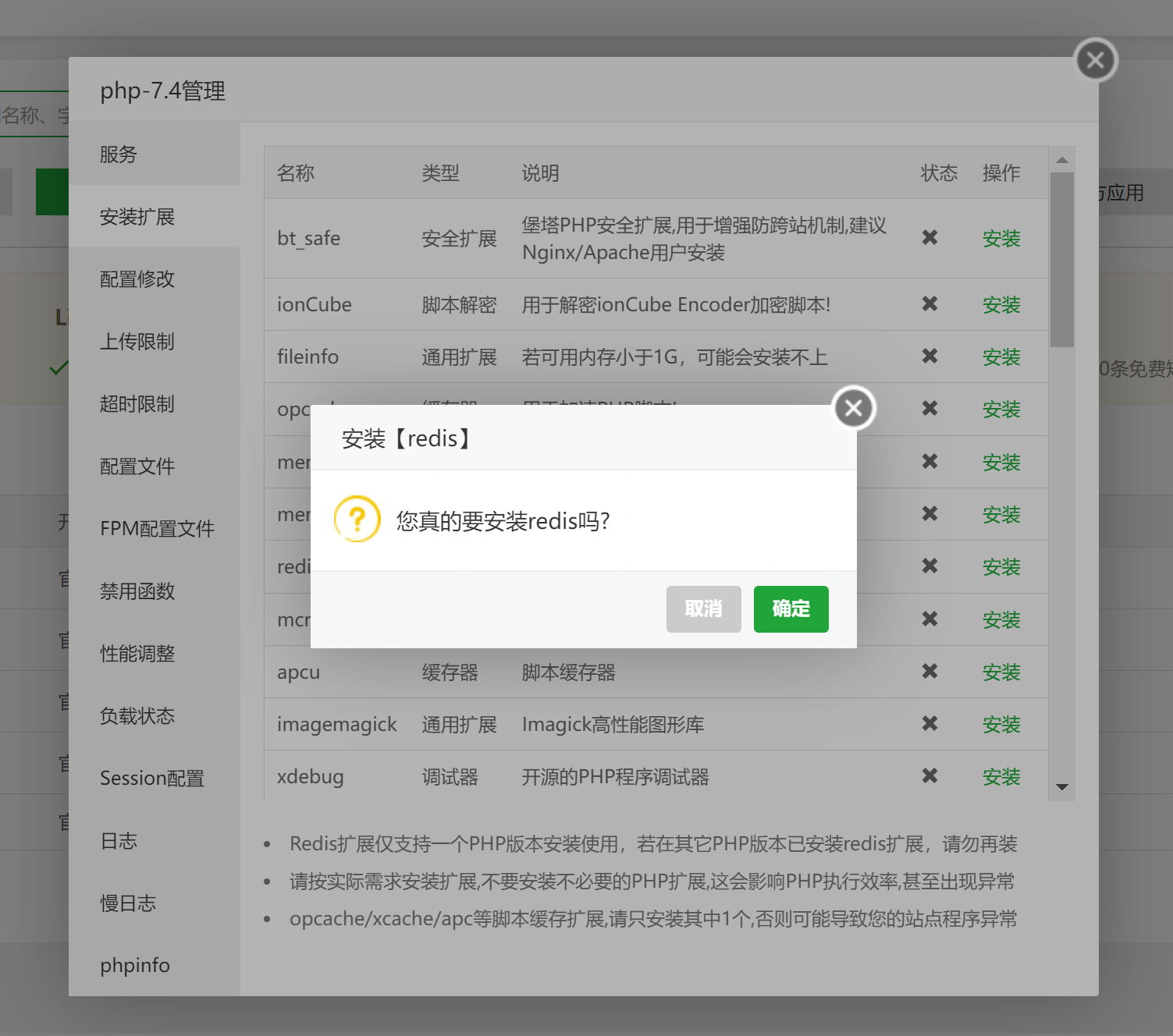The width and height of the screenshot is (1173, 1036).
Task: Click the X status icon for apcu
Action: click(x=930, y=672)
